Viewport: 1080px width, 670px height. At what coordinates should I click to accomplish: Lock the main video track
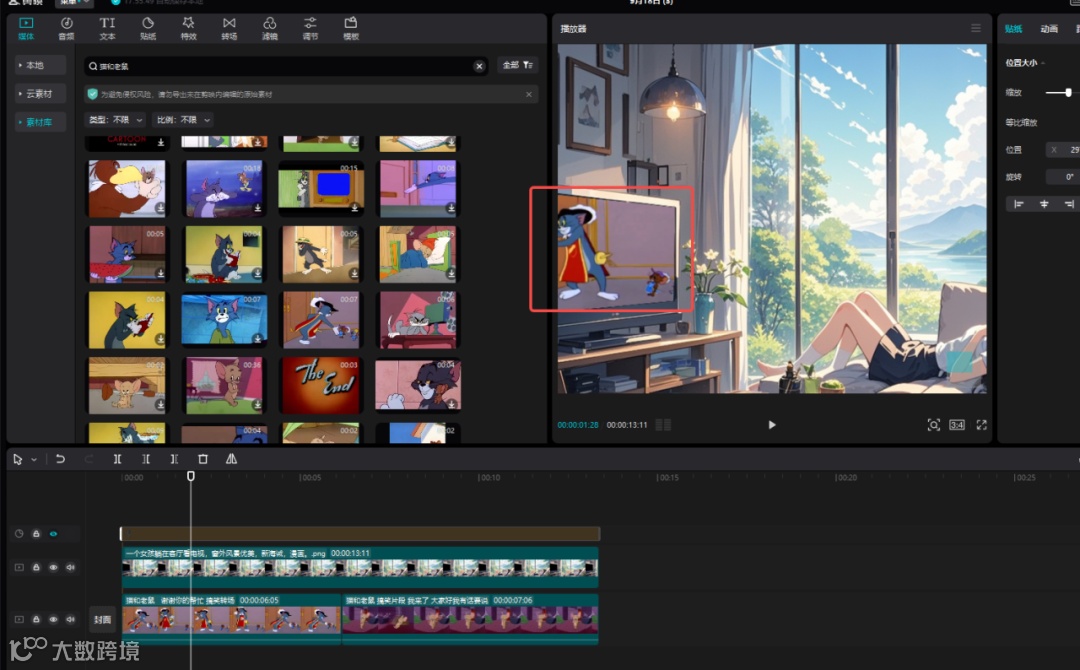[x=36, y=619]
